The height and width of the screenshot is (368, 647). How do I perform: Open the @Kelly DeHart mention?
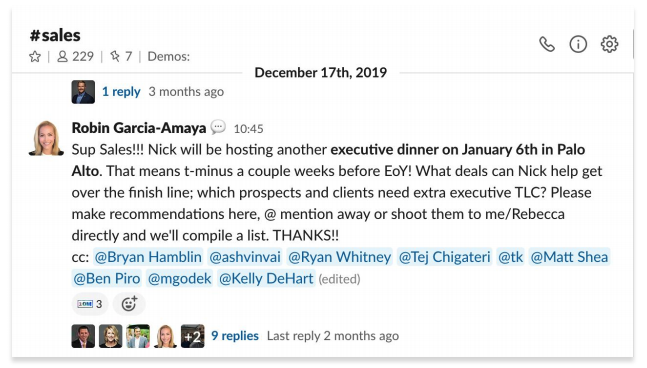tap(266, 278)
